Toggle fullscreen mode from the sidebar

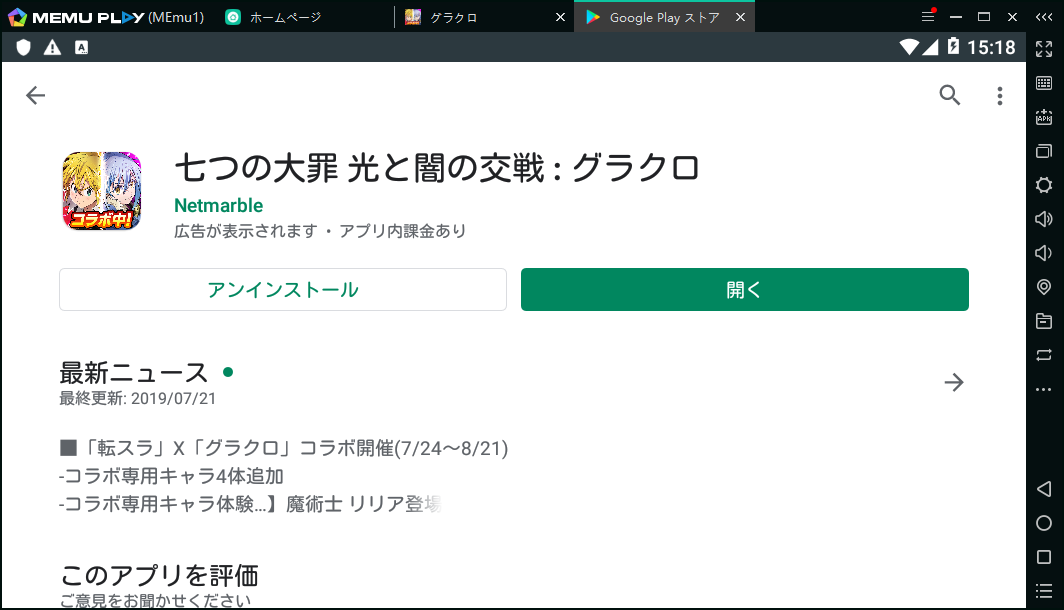[x=1044, y=47]
